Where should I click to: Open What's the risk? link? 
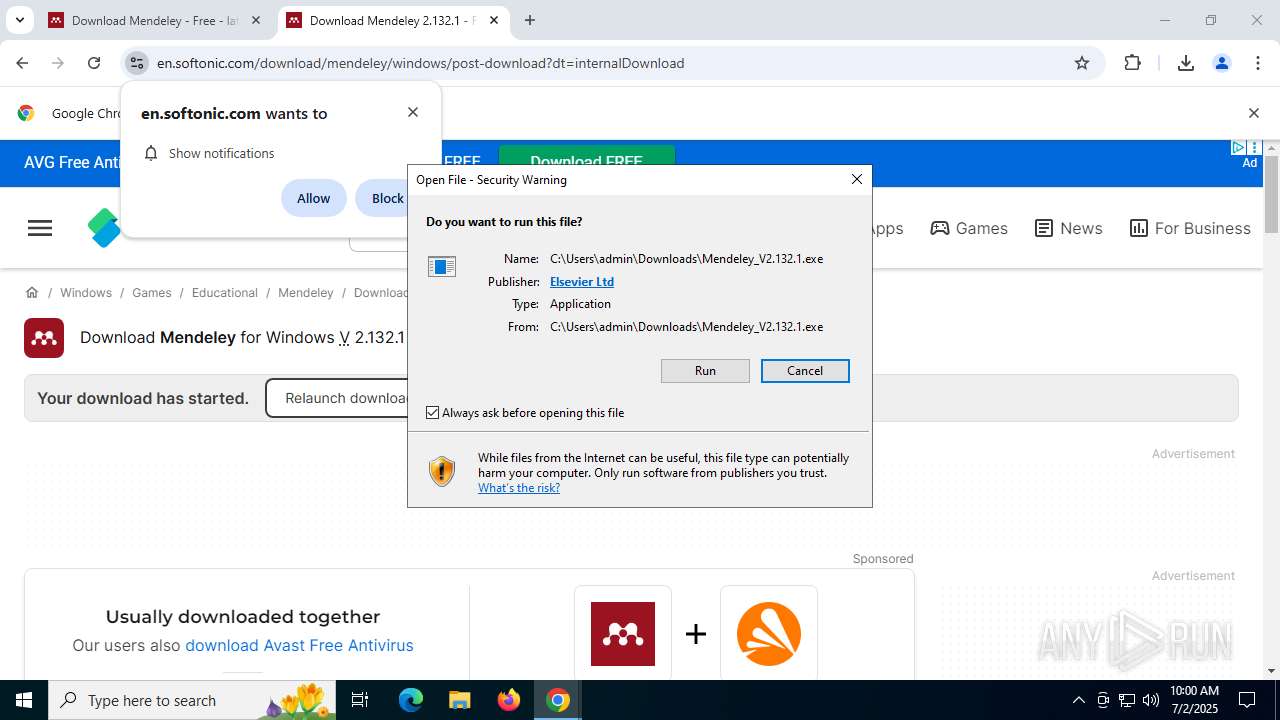519,488
